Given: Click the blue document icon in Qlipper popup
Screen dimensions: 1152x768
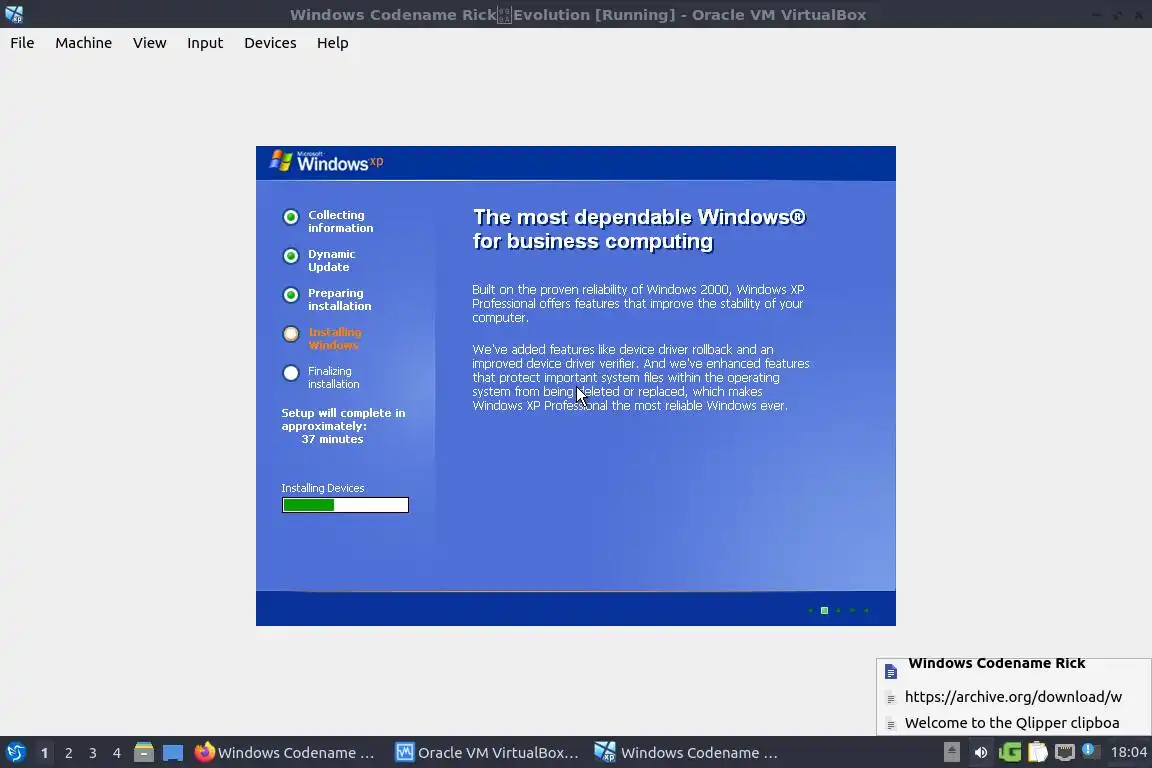Looking at the screenshot, I should click(x=890, y=671).
